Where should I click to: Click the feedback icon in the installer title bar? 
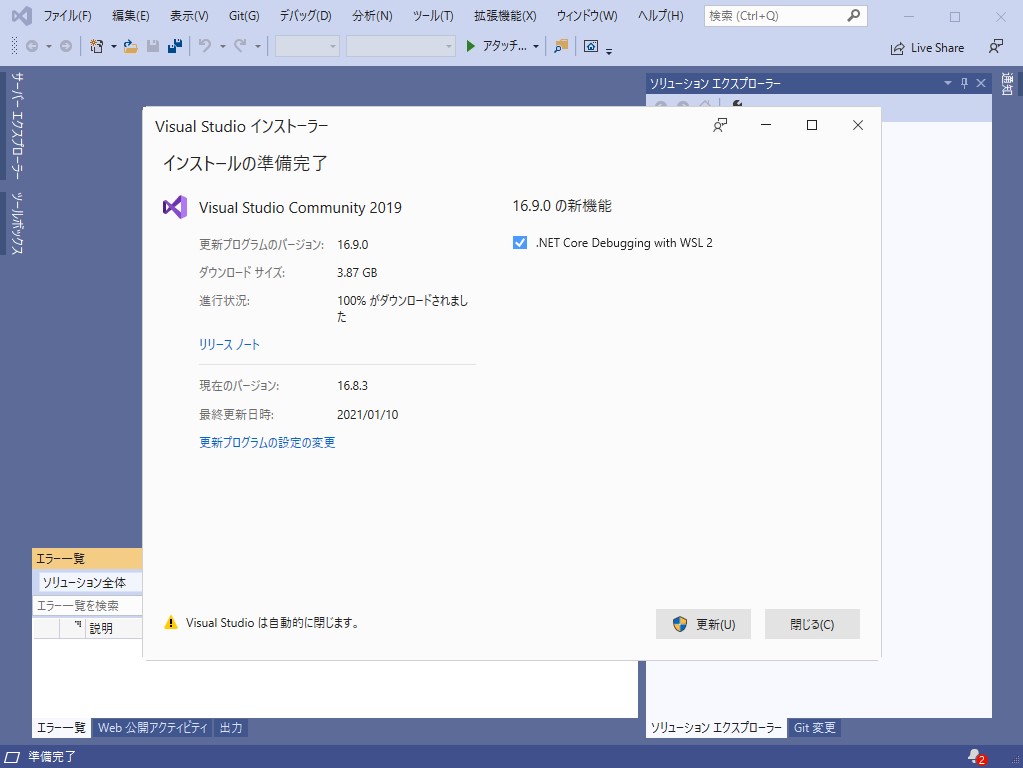click(719, 125)
